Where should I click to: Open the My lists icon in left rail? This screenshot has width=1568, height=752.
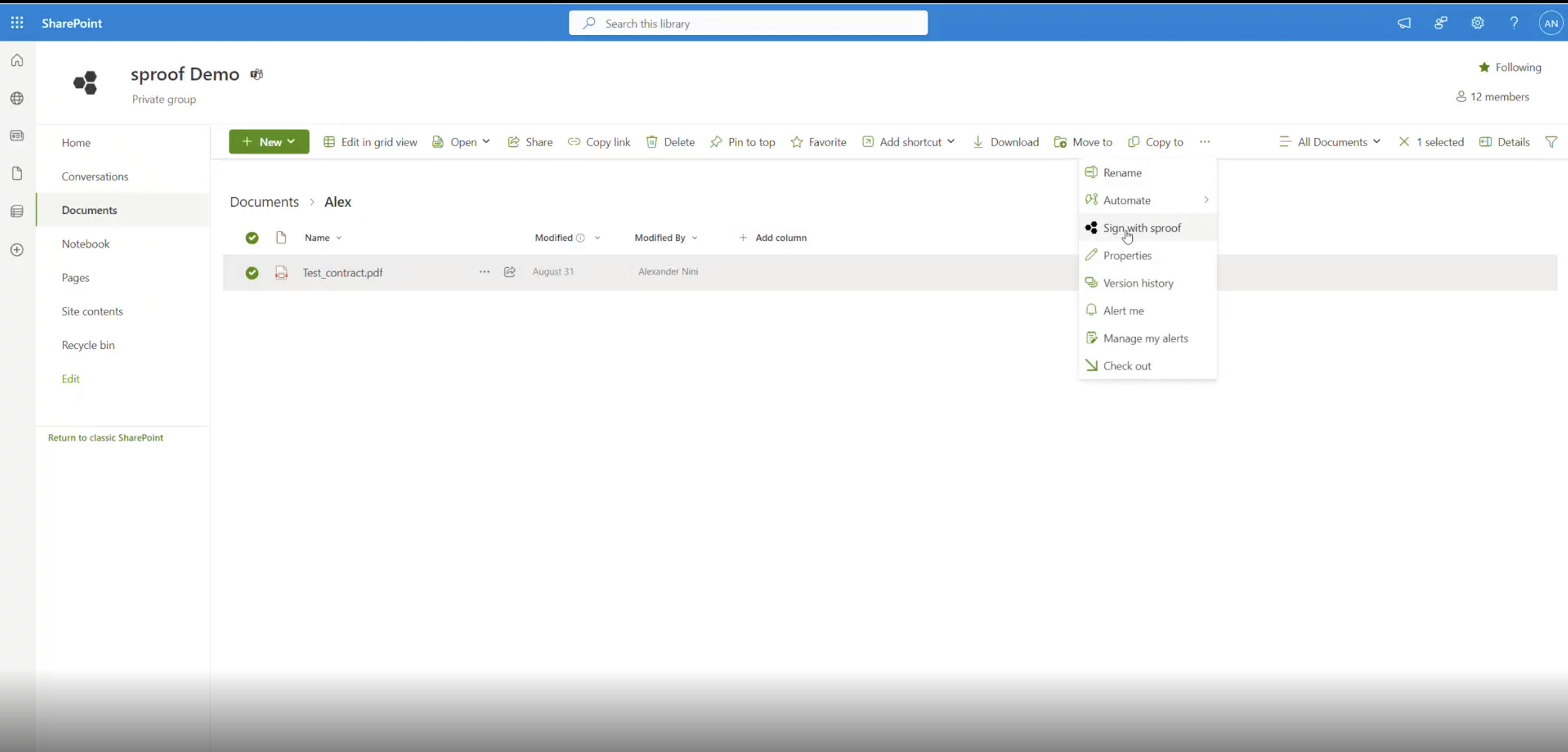(17, 211)
